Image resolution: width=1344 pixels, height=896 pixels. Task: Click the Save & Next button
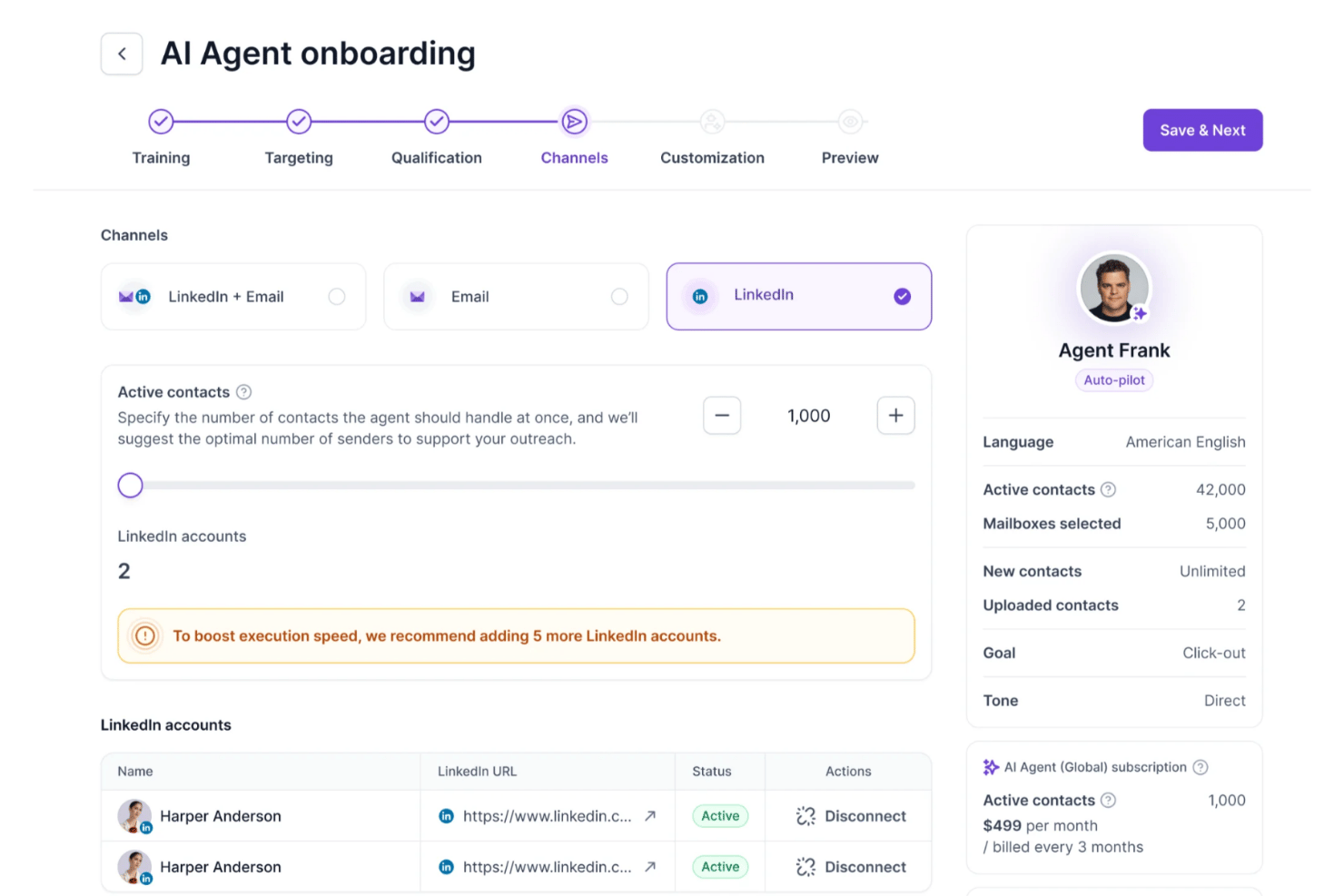(x=1202, y=130)
